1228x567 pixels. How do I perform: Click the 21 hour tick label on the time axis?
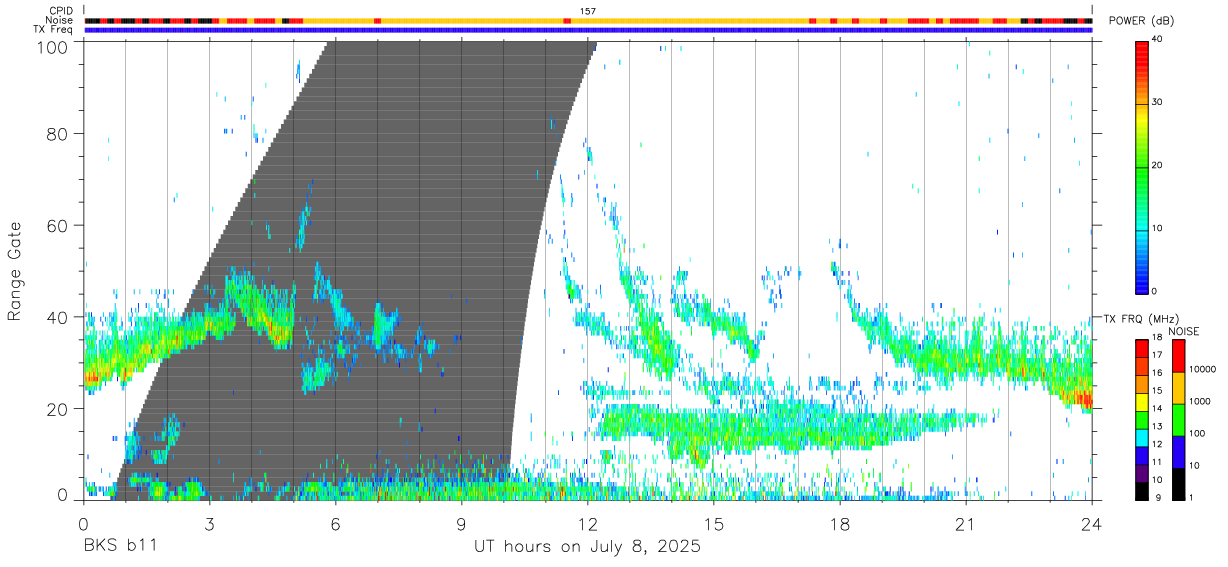coord(966,523)
